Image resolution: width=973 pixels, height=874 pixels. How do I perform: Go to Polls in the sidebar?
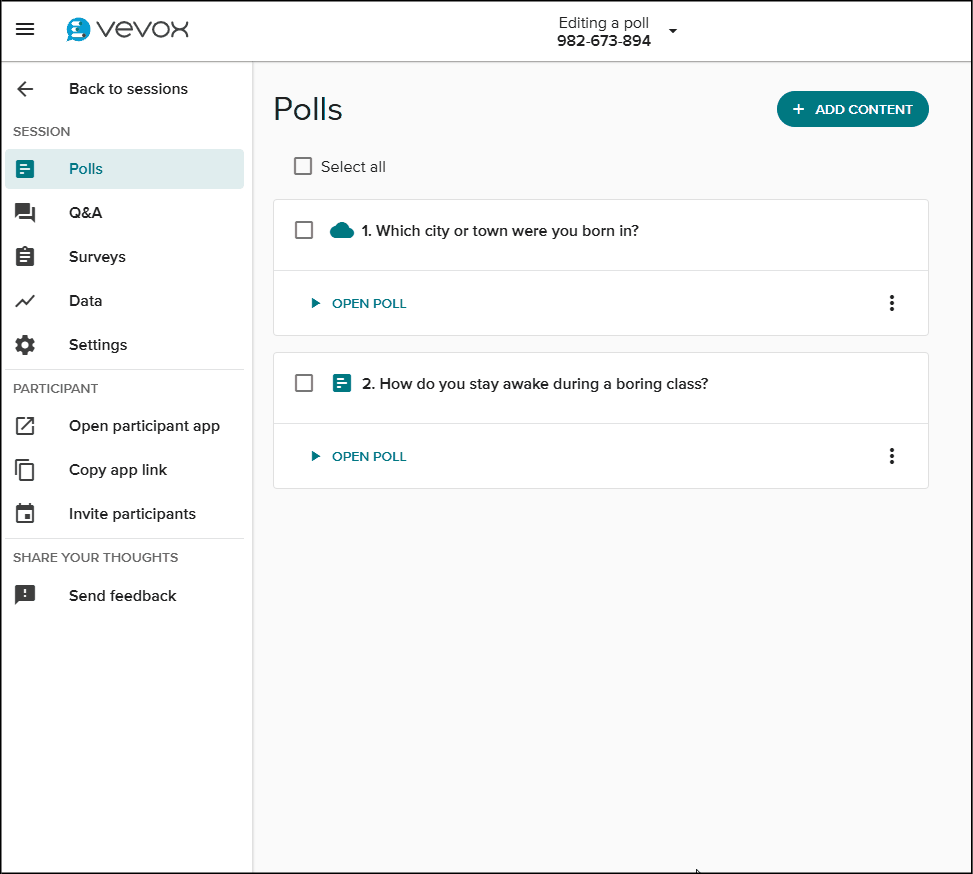tap(86, 169)
